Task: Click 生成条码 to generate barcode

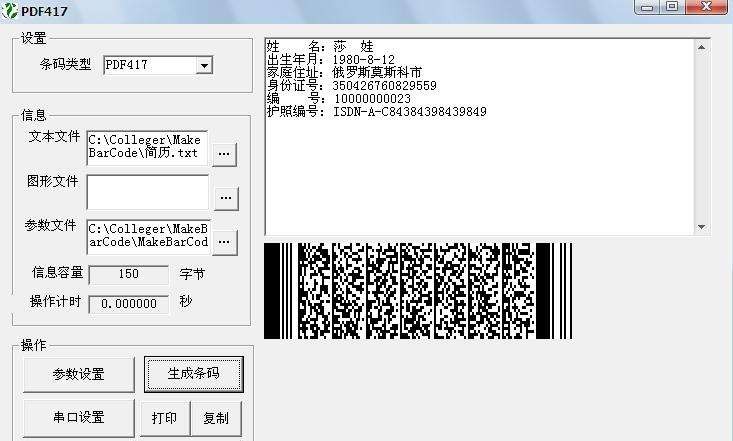Action: (194, 374)
